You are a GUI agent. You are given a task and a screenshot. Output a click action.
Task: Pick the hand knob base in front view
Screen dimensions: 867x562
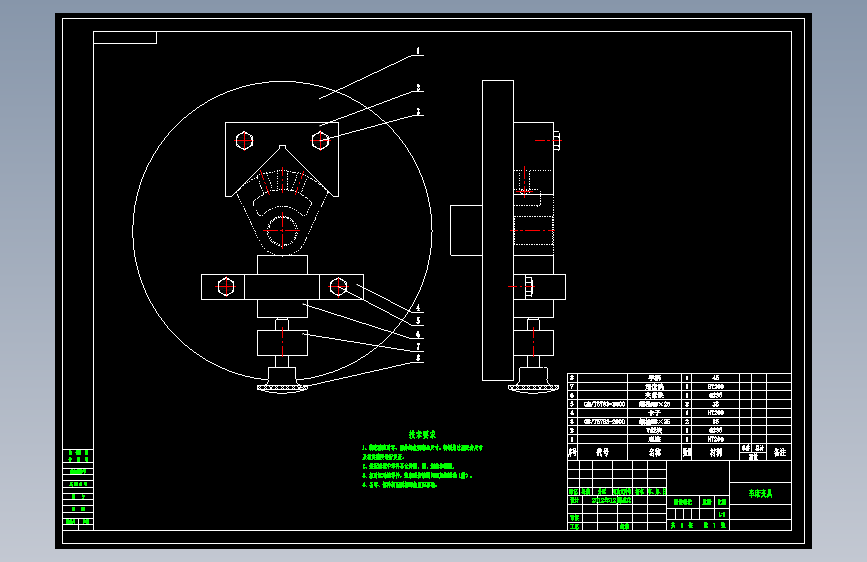[x=283, y=387]
